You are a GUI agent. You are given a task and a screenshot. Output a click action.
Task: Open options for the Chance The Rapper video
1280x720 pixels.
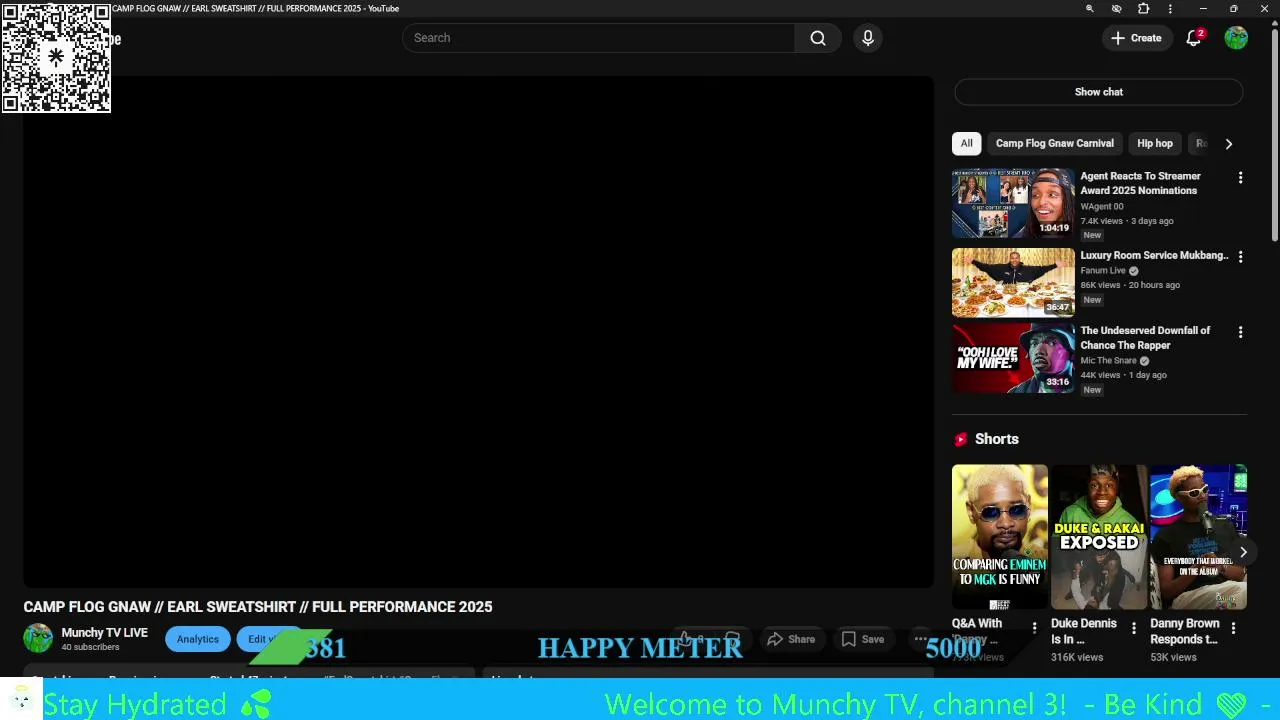(1241, 332)
